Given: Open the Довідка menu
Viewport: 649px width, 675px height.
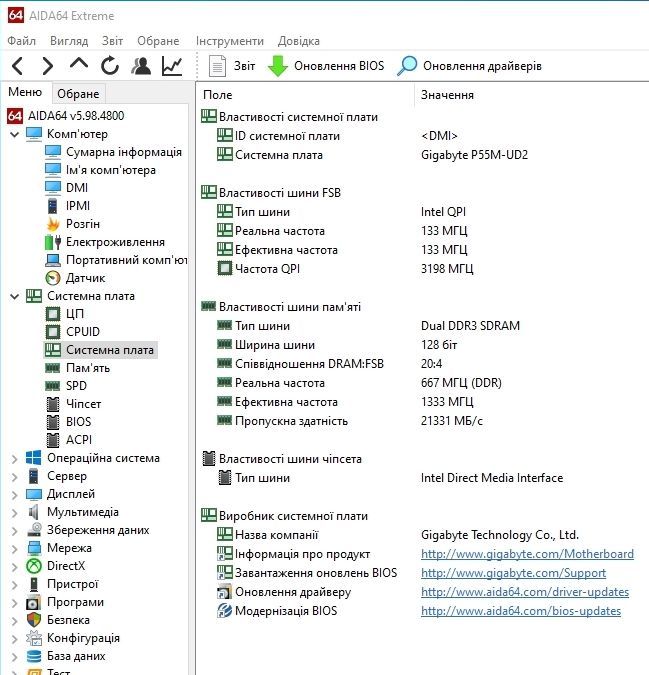Looking at the screenshot, I should point(299,41).
